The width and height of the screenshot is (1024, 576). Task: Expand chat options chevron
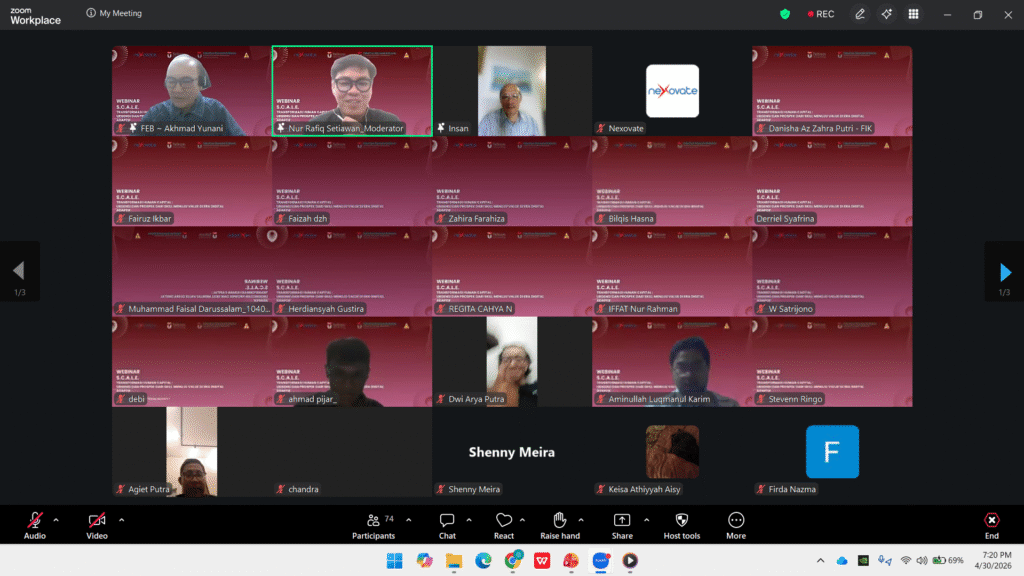469,520
